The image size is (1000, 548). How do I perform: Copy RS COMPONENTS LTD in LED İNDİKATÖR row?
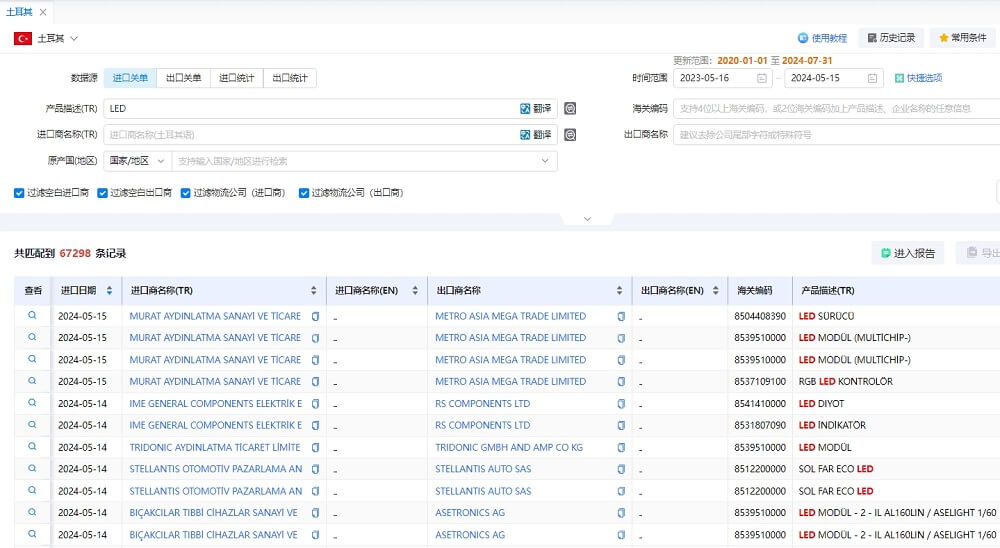coord(621,426)
